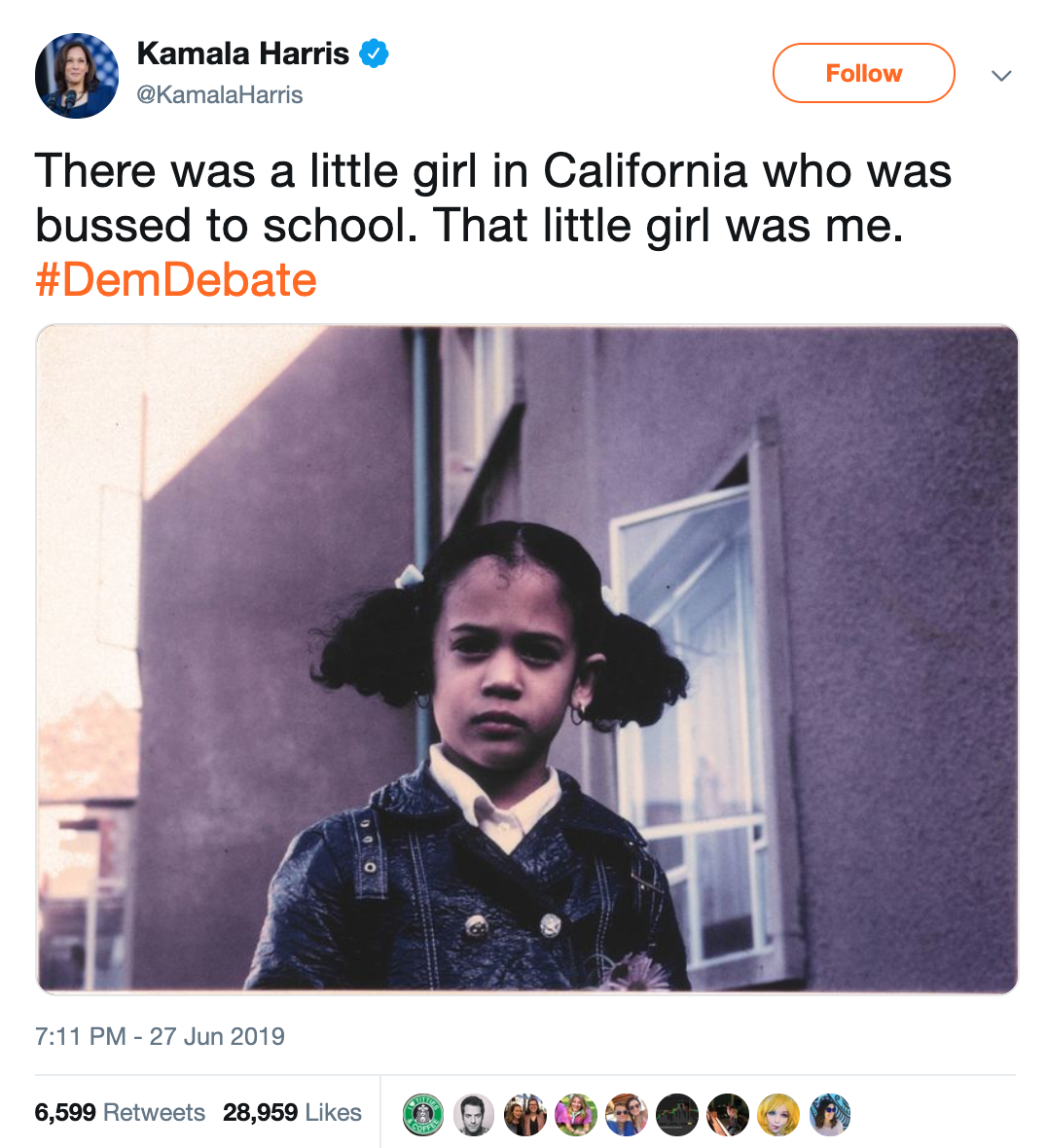Viewport: 1047px width, 1148px height.
Task: View the 6,599 Retweets list
Action: [x=120, y=1112]
